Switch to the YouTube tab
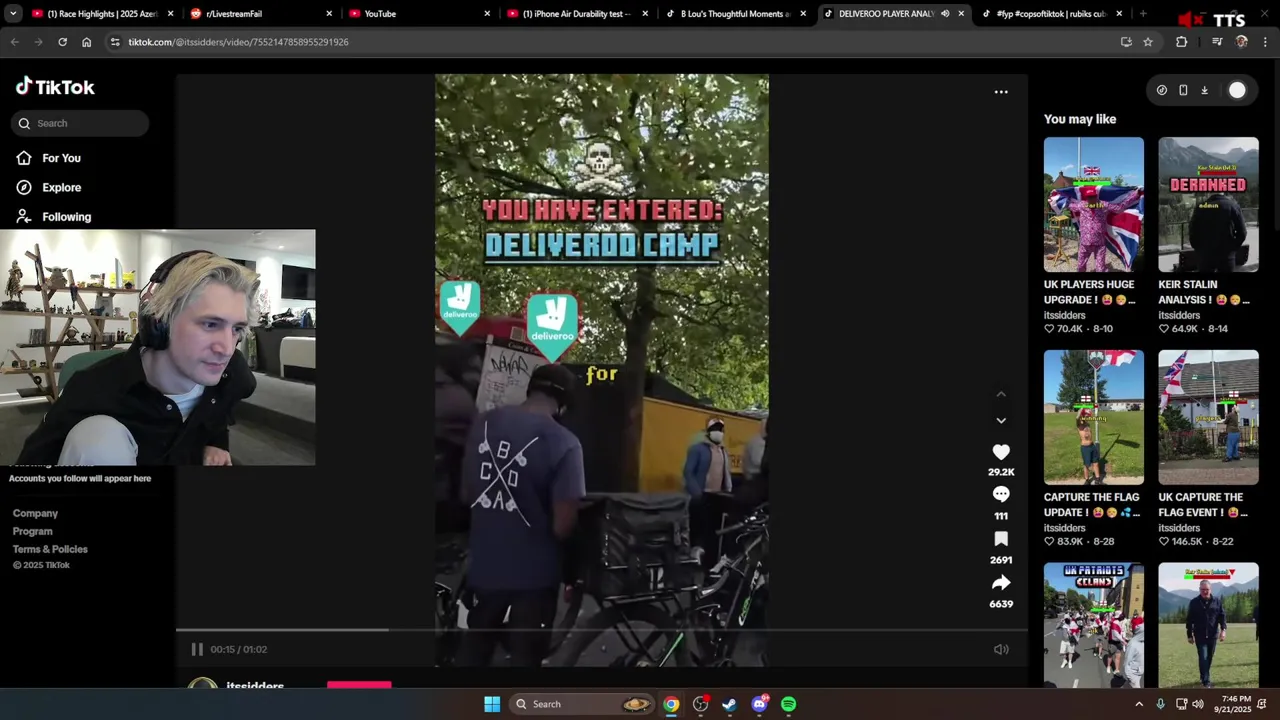This screenshot has width=1280, height=720. point(420,14)
